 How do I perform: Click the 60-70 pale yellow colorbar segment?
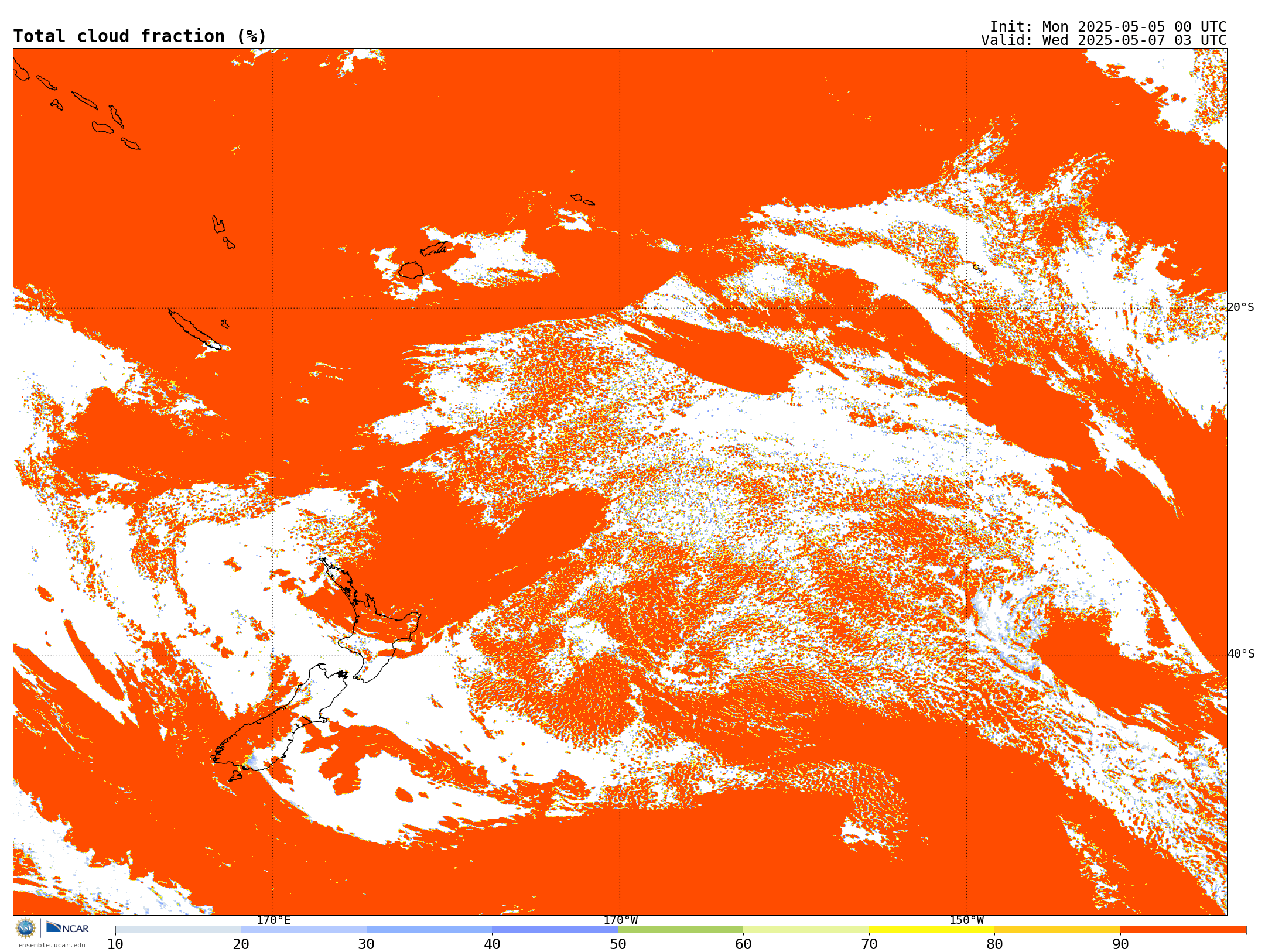pyautogui.click(x=806, y=930)
